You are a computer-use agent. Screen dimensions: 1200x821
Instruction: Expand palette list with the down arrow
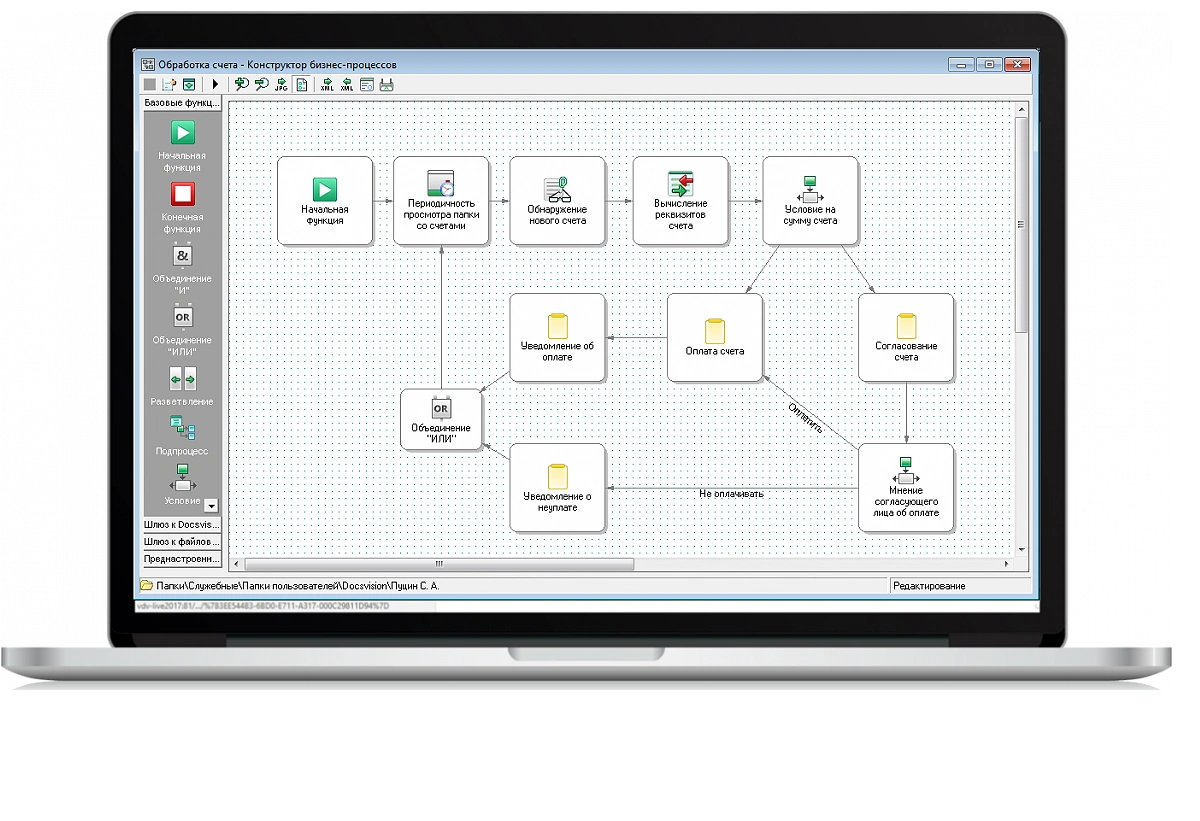pyautogui.click(x=210, y=506)
